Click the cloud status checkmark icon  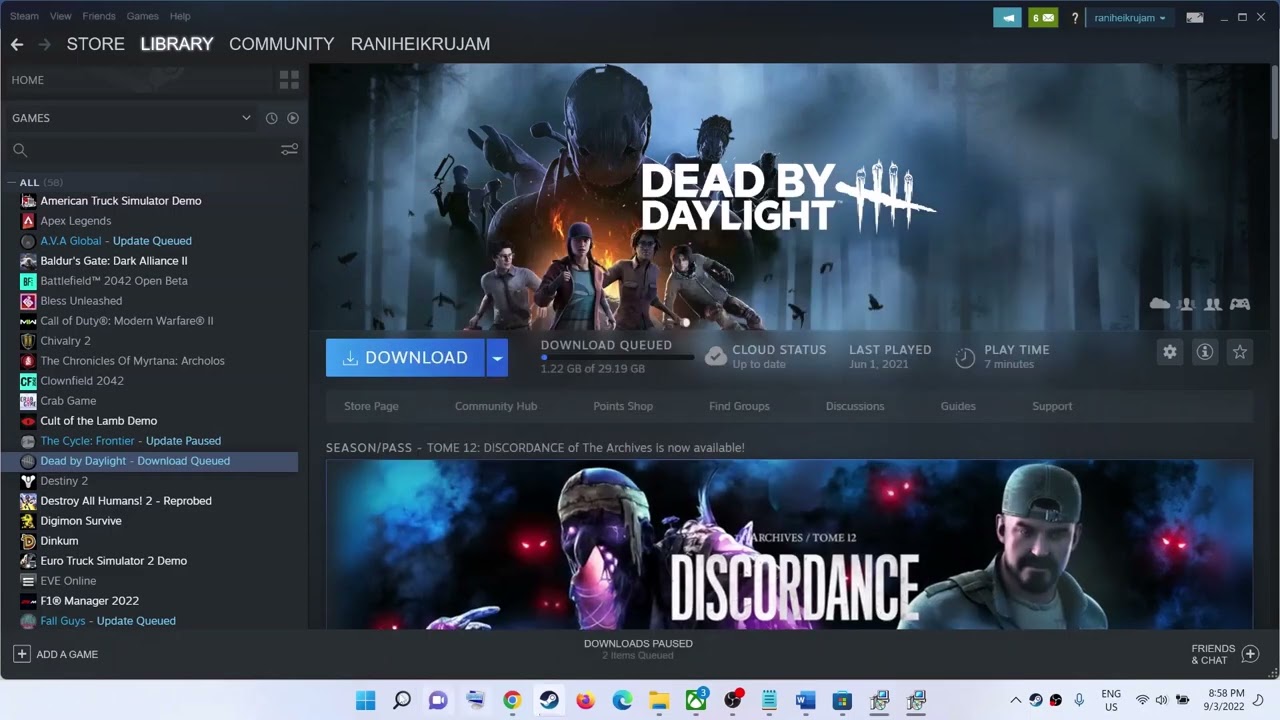[715, 356]
